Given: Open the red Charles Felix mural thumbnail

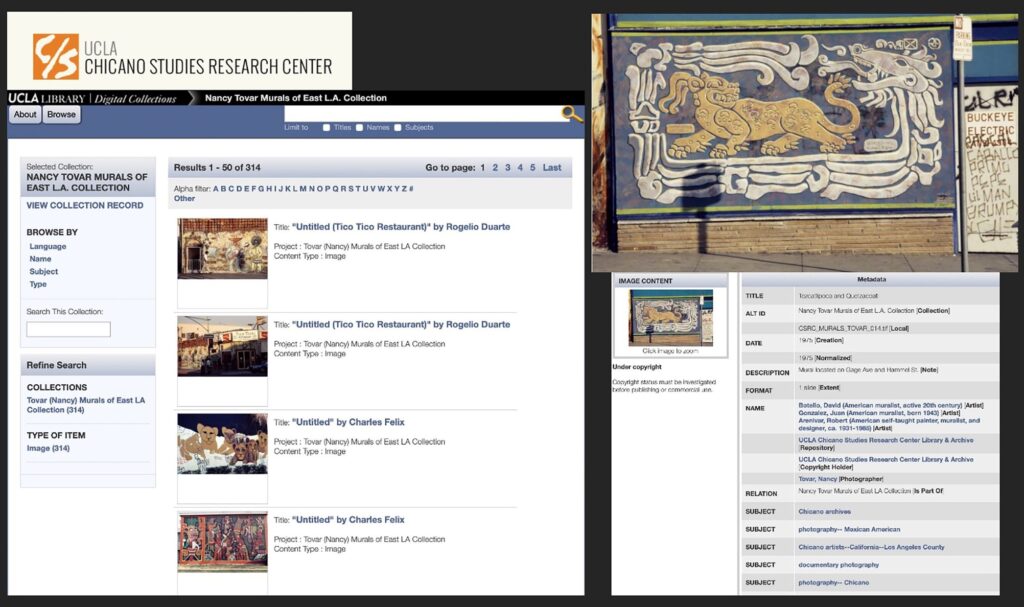Looking at the screenshot, I should click(x=223, y=542).
